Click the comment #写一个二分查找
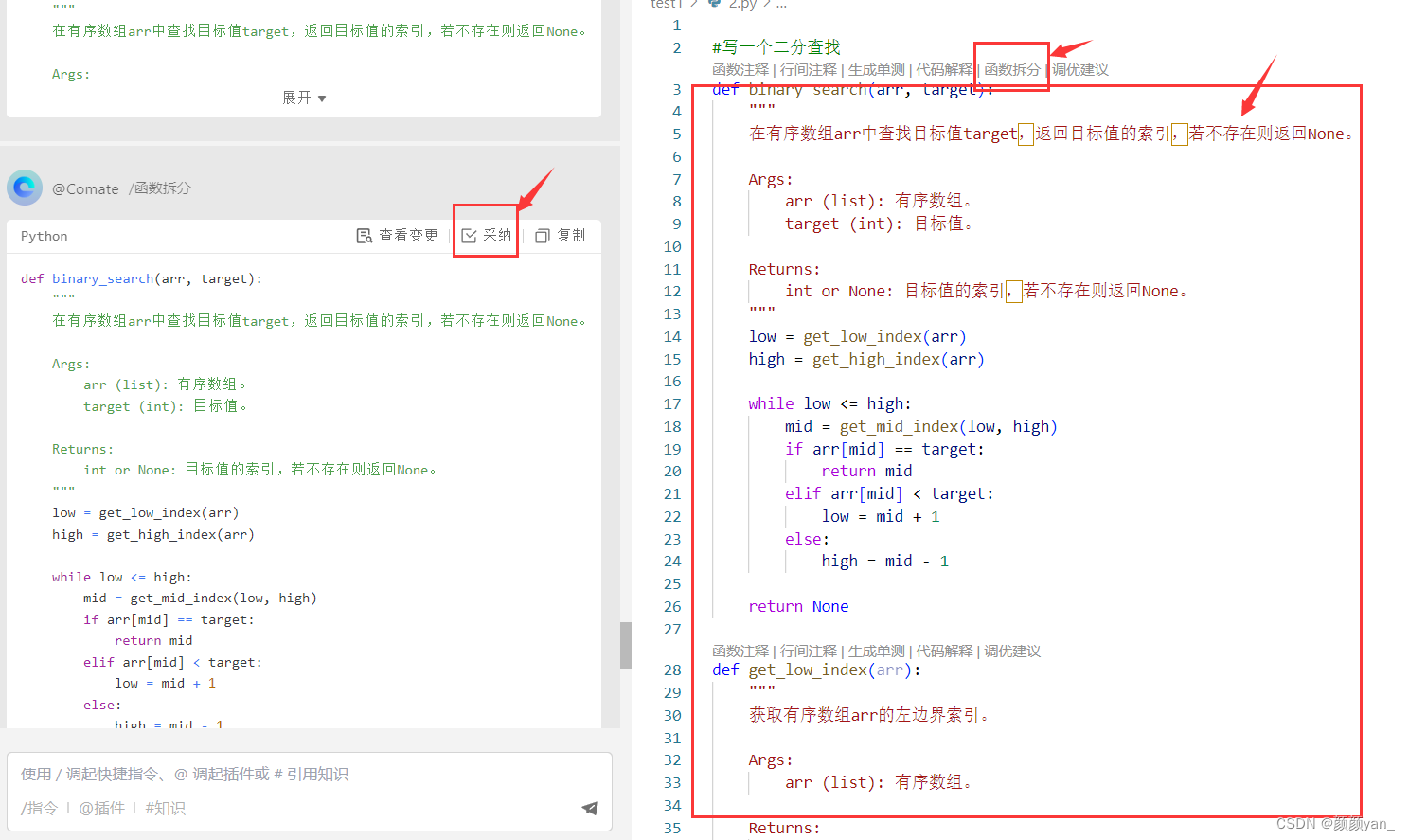1409x840 pixels. [776, 47]
